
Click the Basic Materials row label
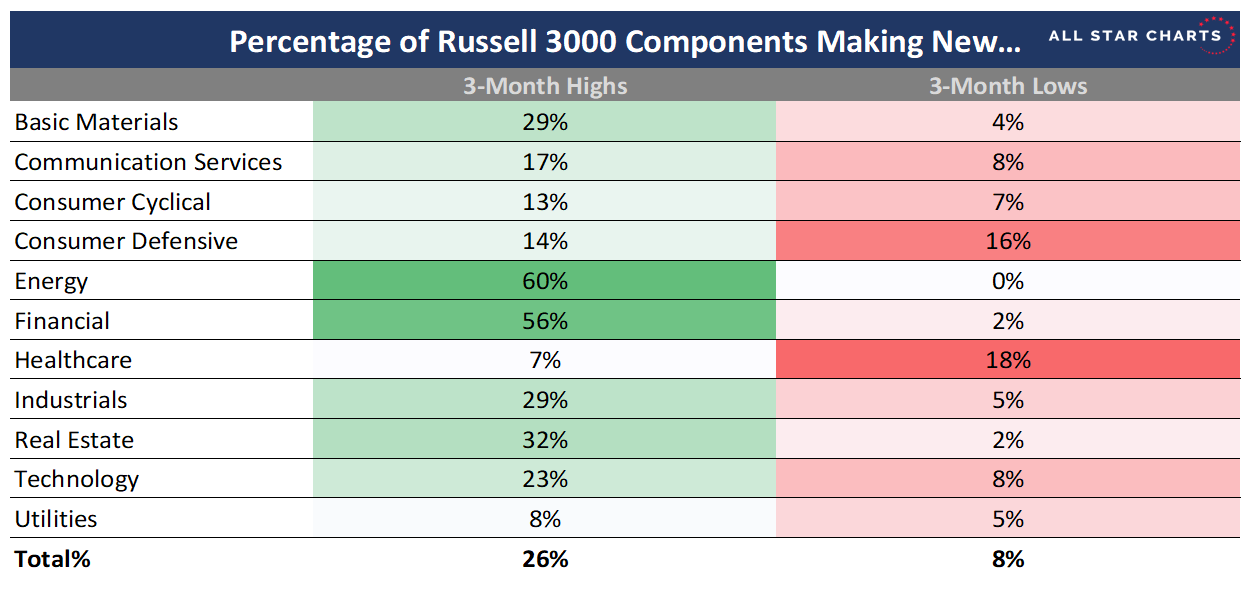tap(96, 122)
